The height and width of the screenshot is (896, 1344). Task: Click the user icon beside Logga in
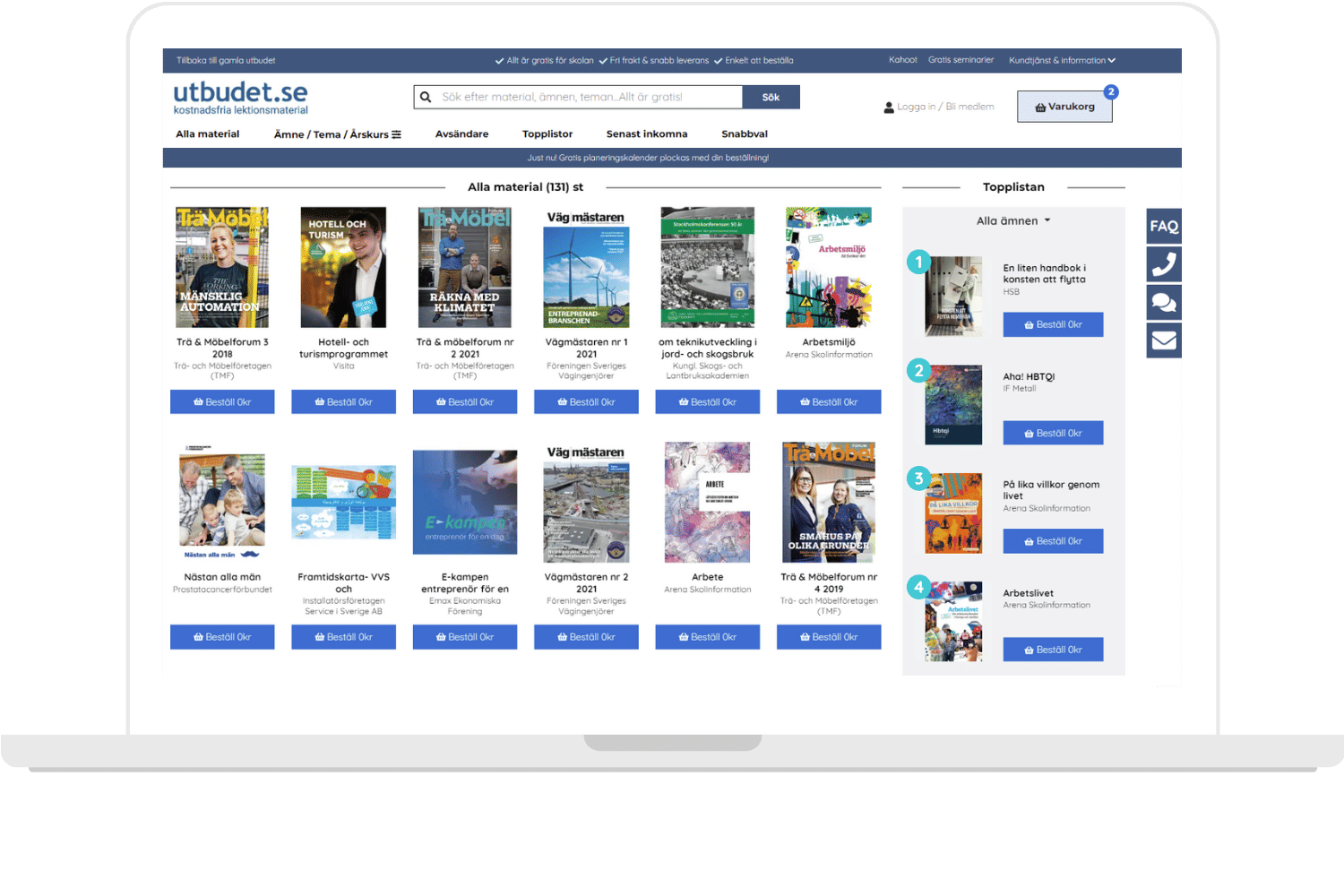[x=889, y=107]
